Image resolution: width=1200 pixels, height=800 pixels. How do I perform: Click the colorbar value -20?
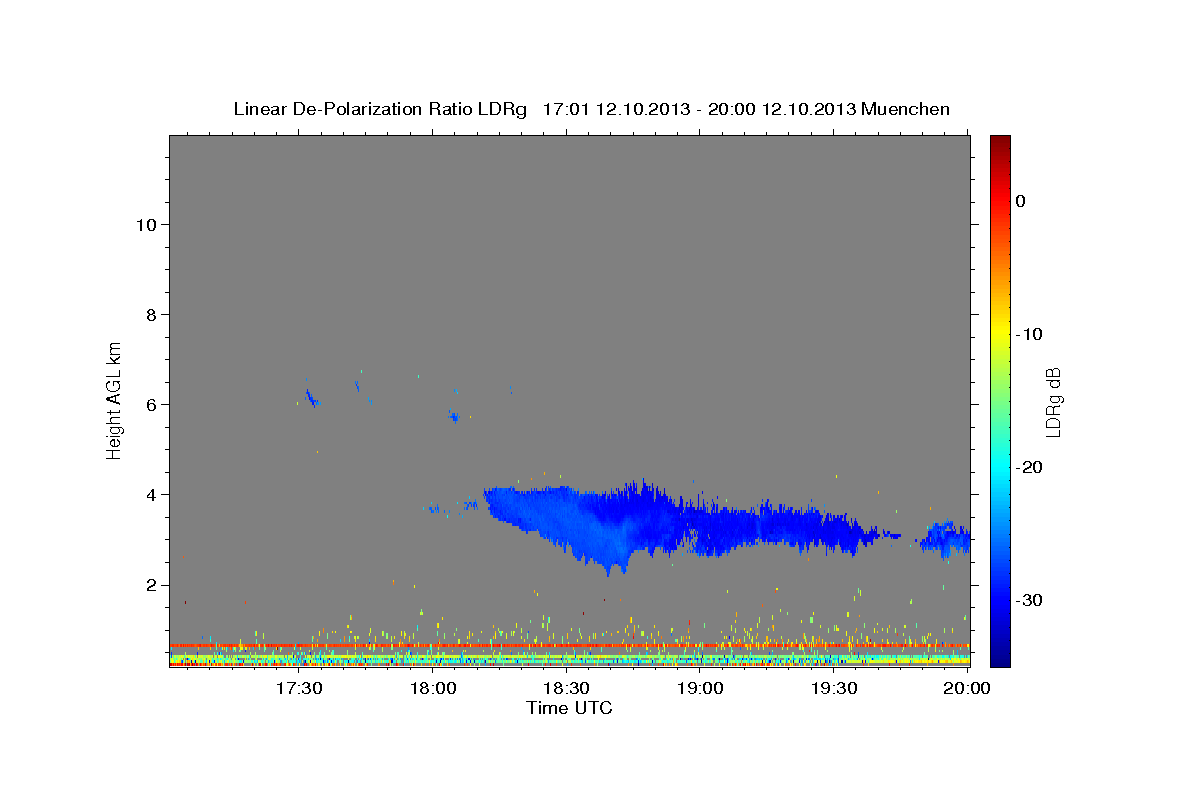pos(1030,467)
